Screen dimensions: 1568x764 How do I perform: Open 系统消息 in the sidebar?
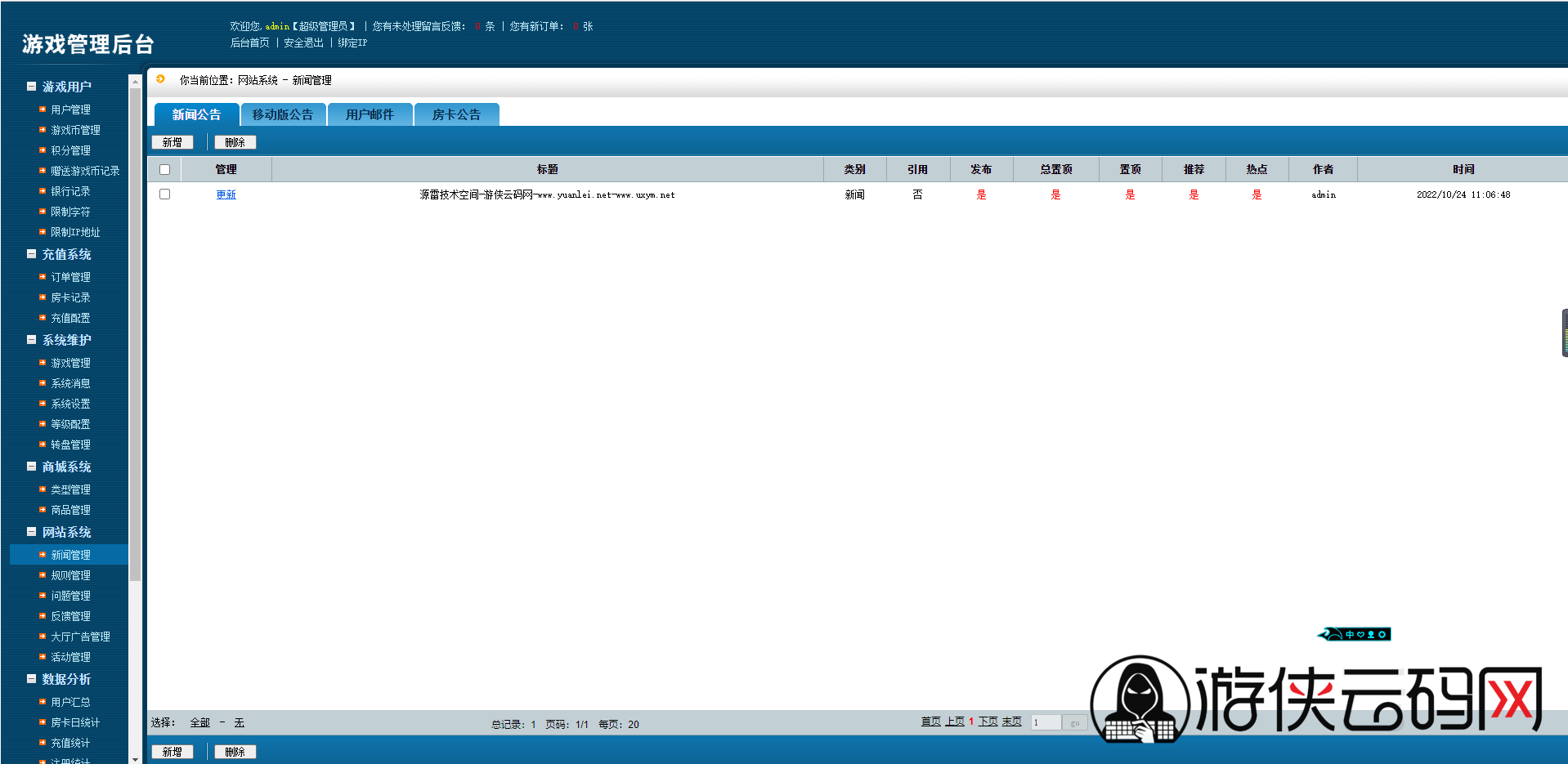click(x=70, y=383)
